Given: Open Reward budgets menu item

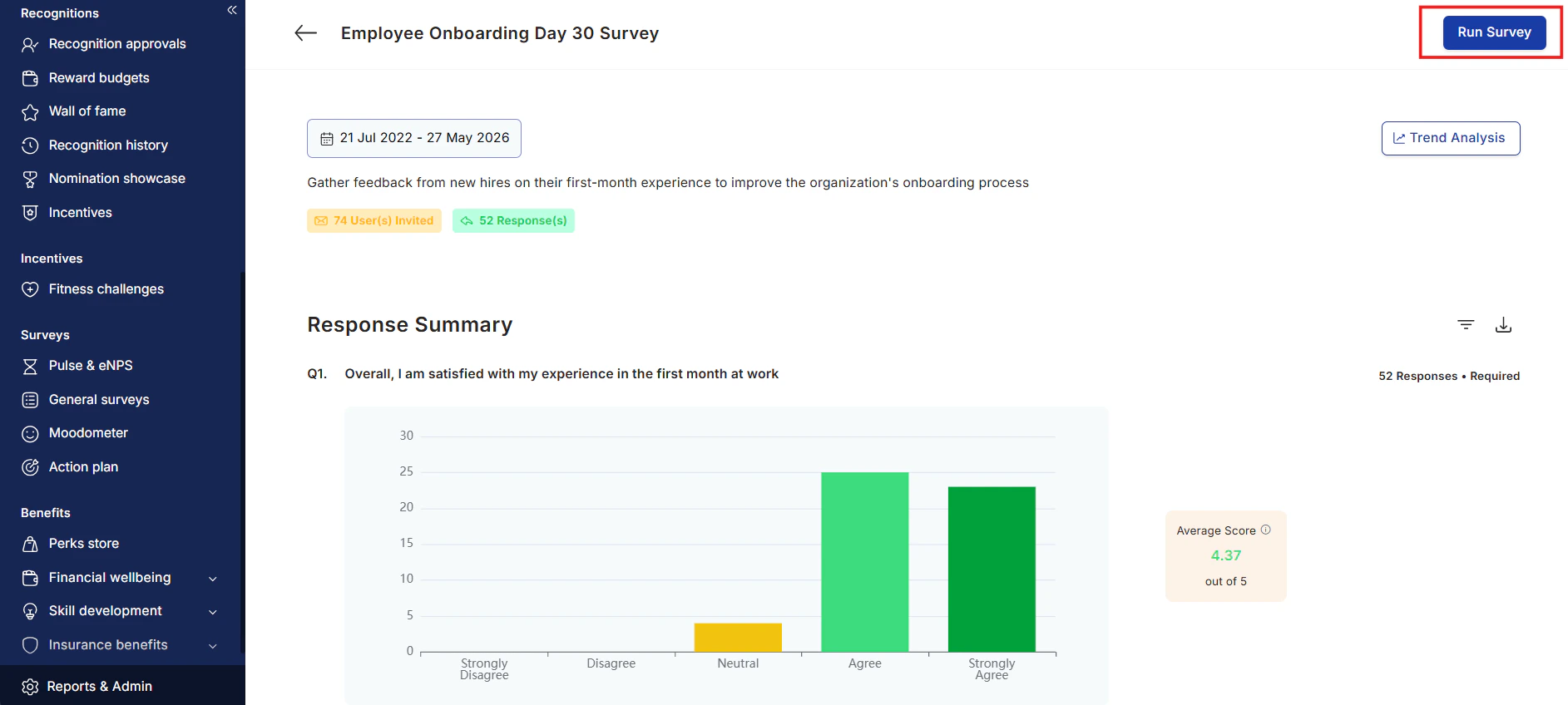Looking at the screenshot, I should point(99,78).
